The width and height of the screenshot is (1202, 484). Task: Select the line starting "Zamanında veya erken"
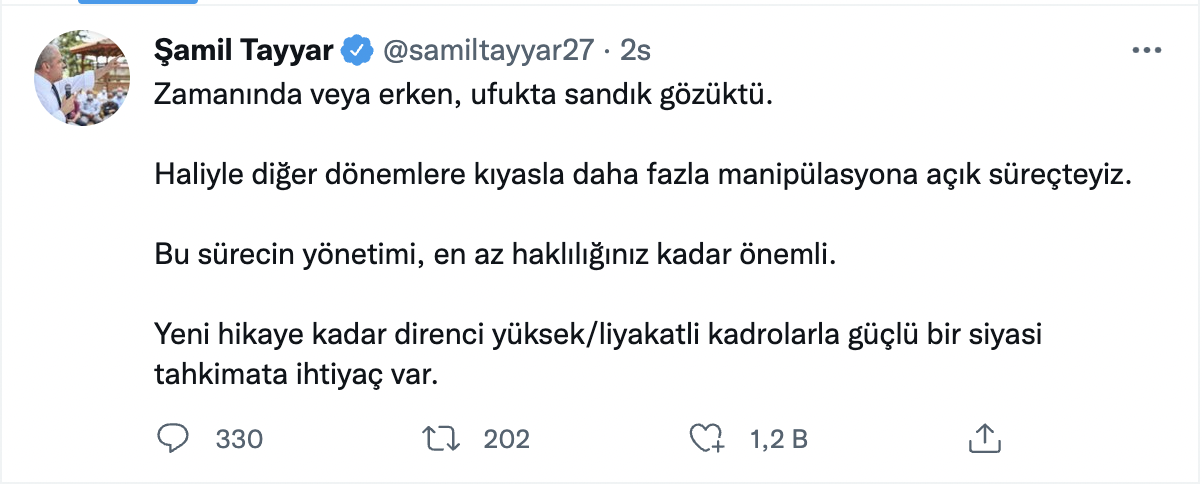[x=463, y=96]
